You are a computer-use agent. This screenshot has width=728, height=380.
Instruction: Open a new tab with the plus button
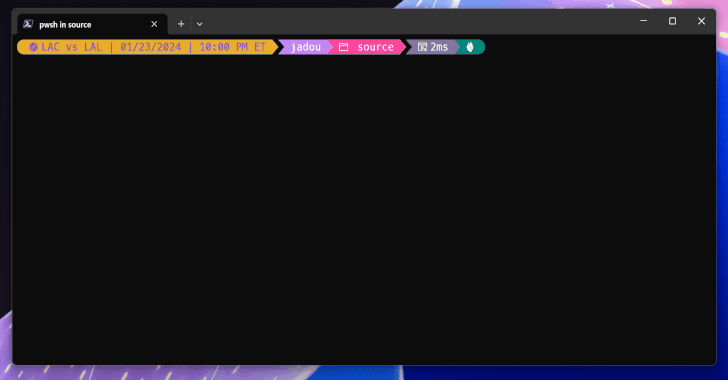click(181, 24)
